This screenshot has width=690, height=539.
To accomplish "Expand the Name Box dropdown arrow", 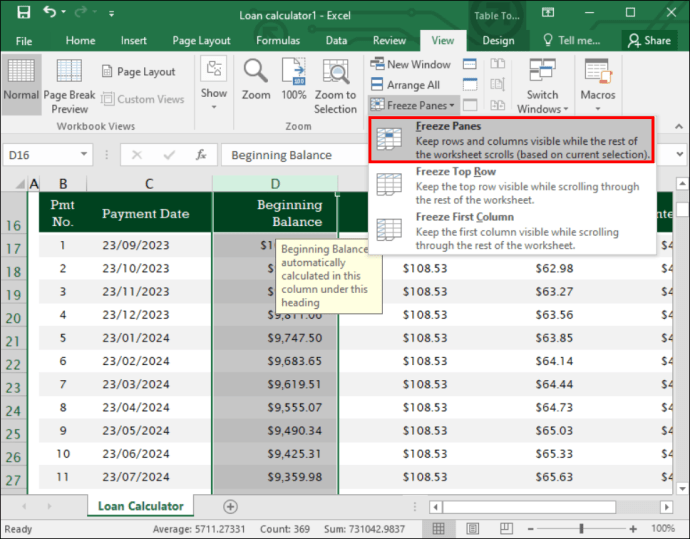I will tap(83, 154).
